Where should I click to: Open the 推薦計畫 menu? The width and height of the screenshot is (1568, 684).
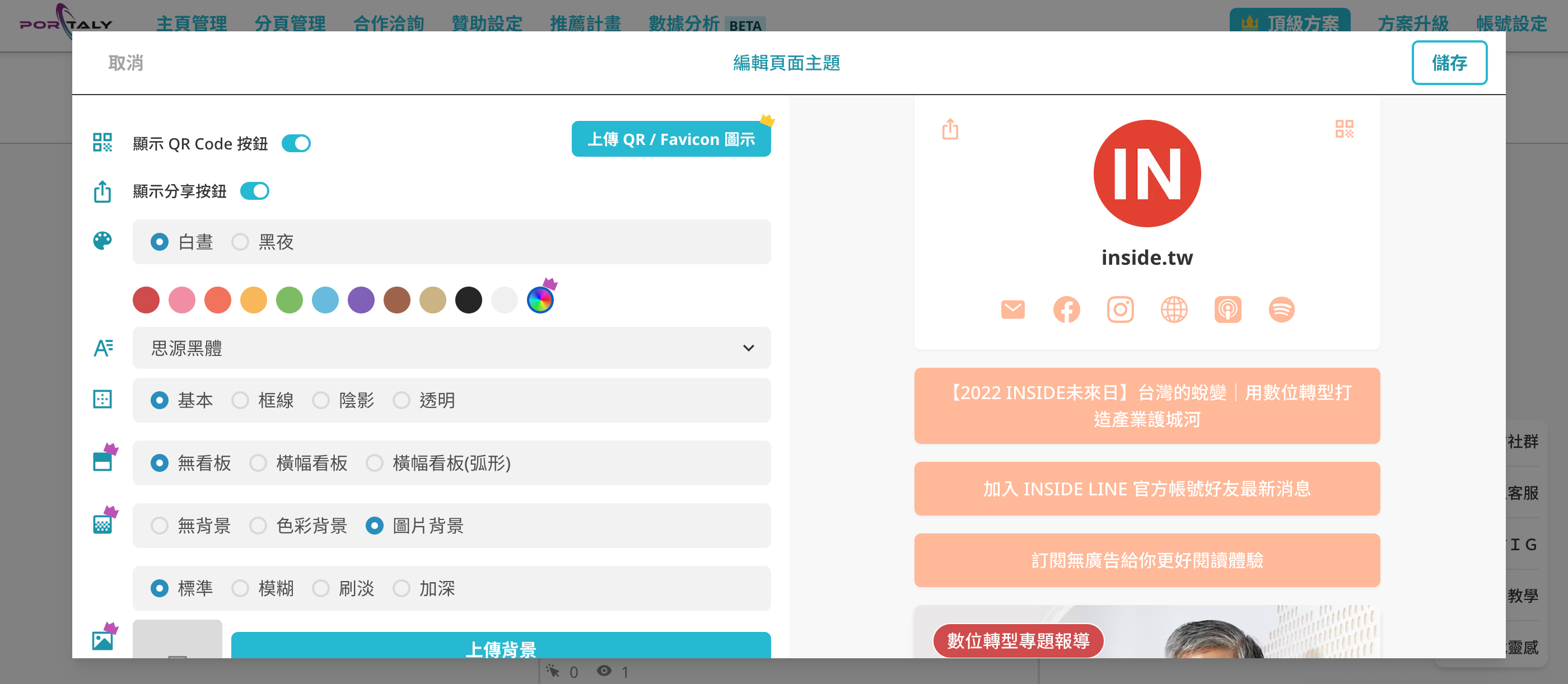click(586, 24)
